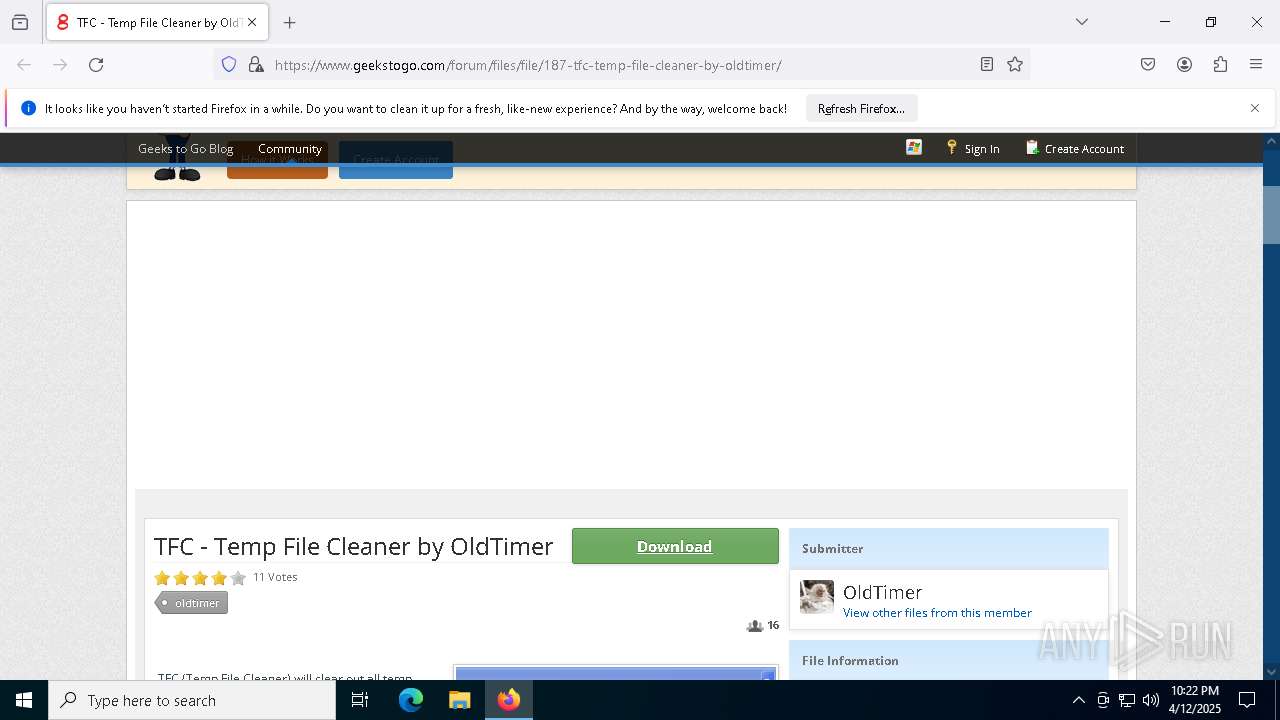
Task: Launch Microsoft Edge from the taskbar
Action: pos(411,700)
